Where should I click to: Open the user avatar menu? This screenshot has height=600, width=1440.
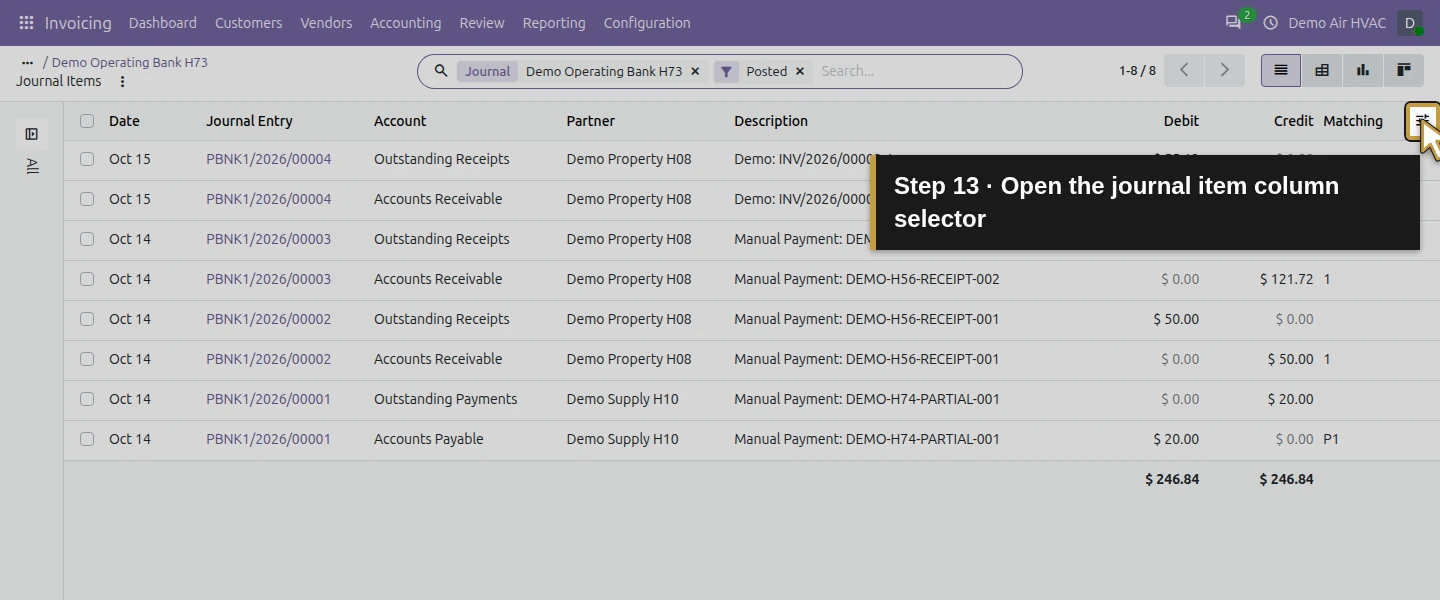pos(1410,22)
